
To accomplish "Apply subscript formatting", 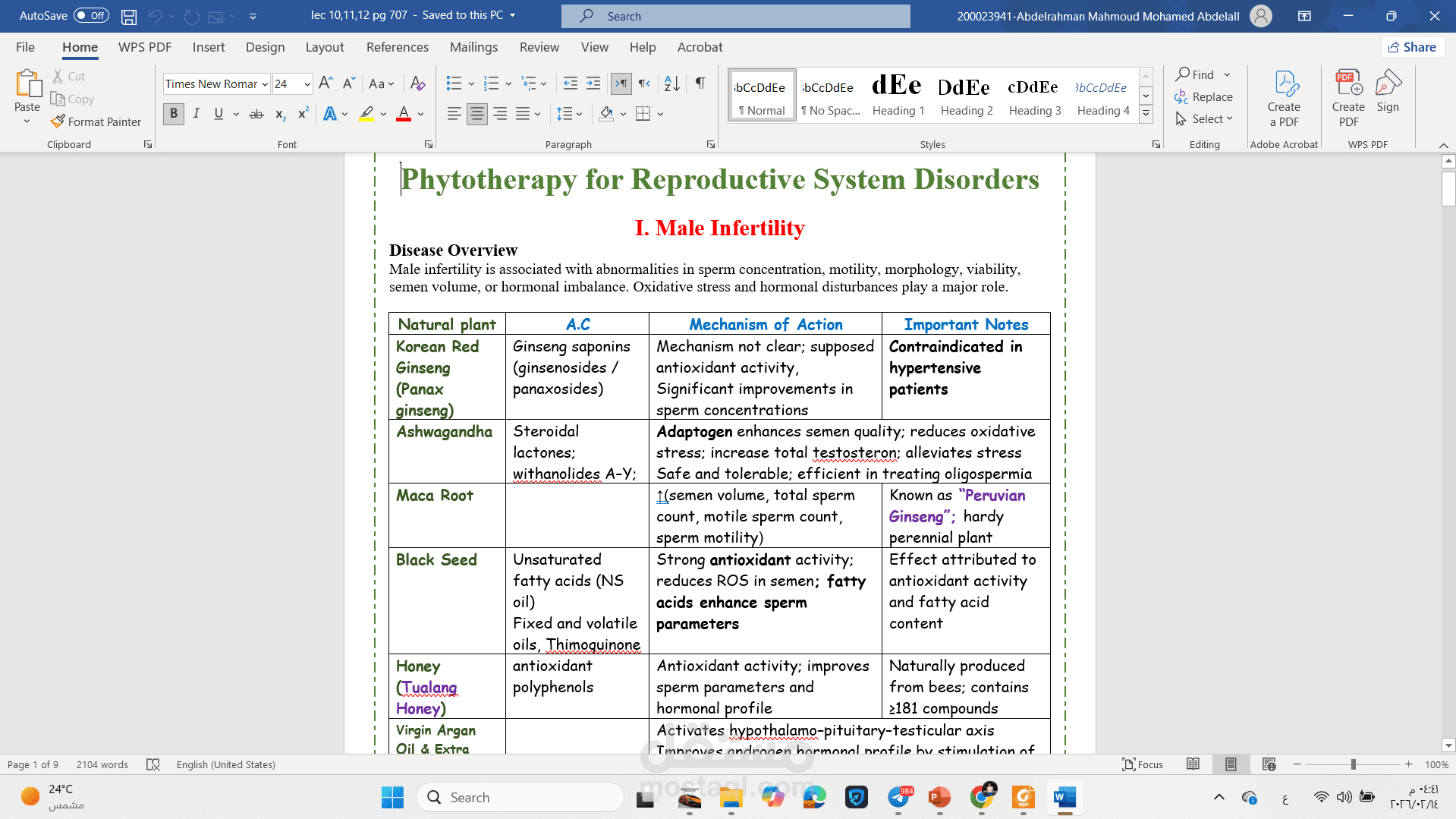I will (x=280, y=114).
